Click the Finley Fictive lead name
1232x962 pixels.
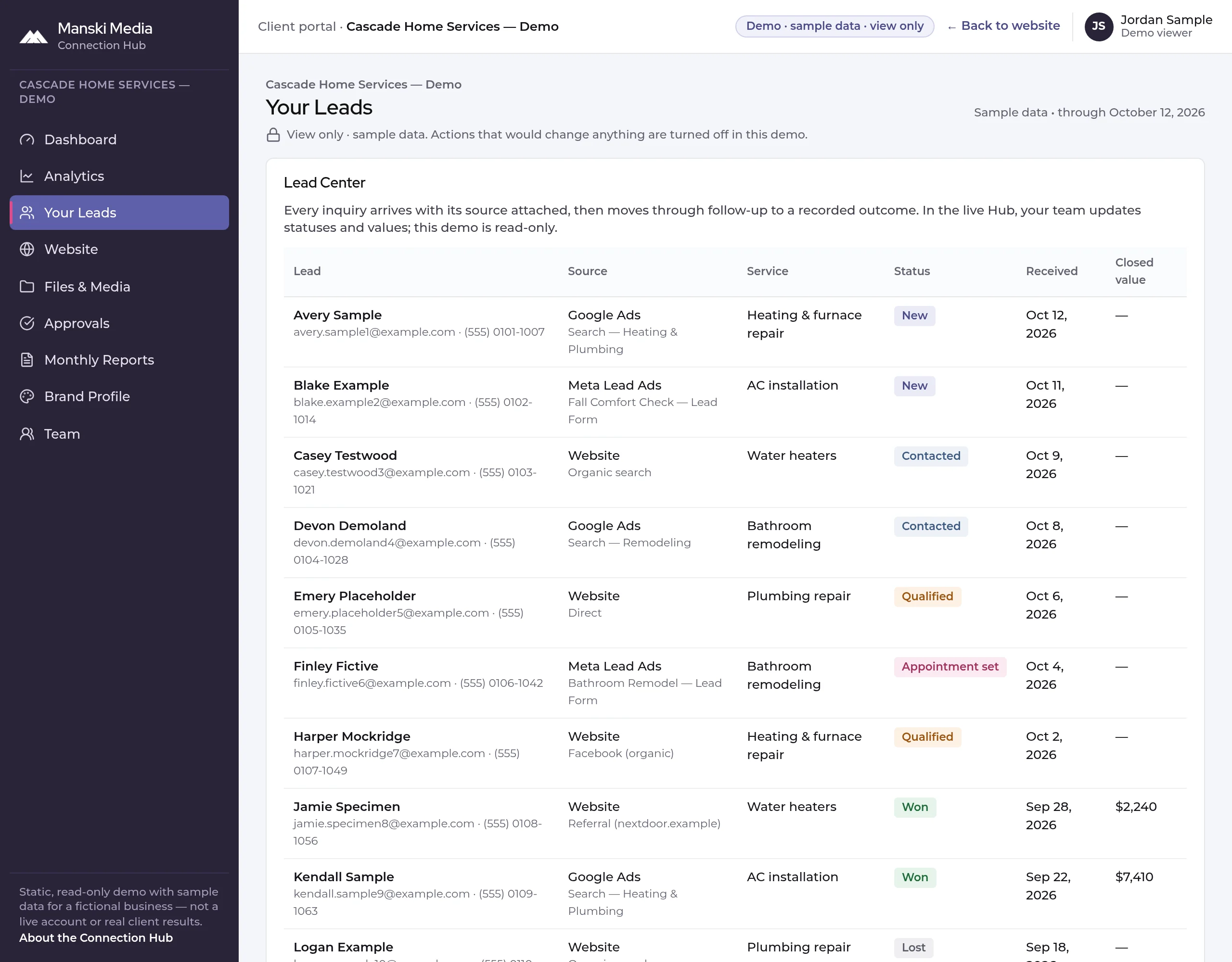[x=335, y=667]
